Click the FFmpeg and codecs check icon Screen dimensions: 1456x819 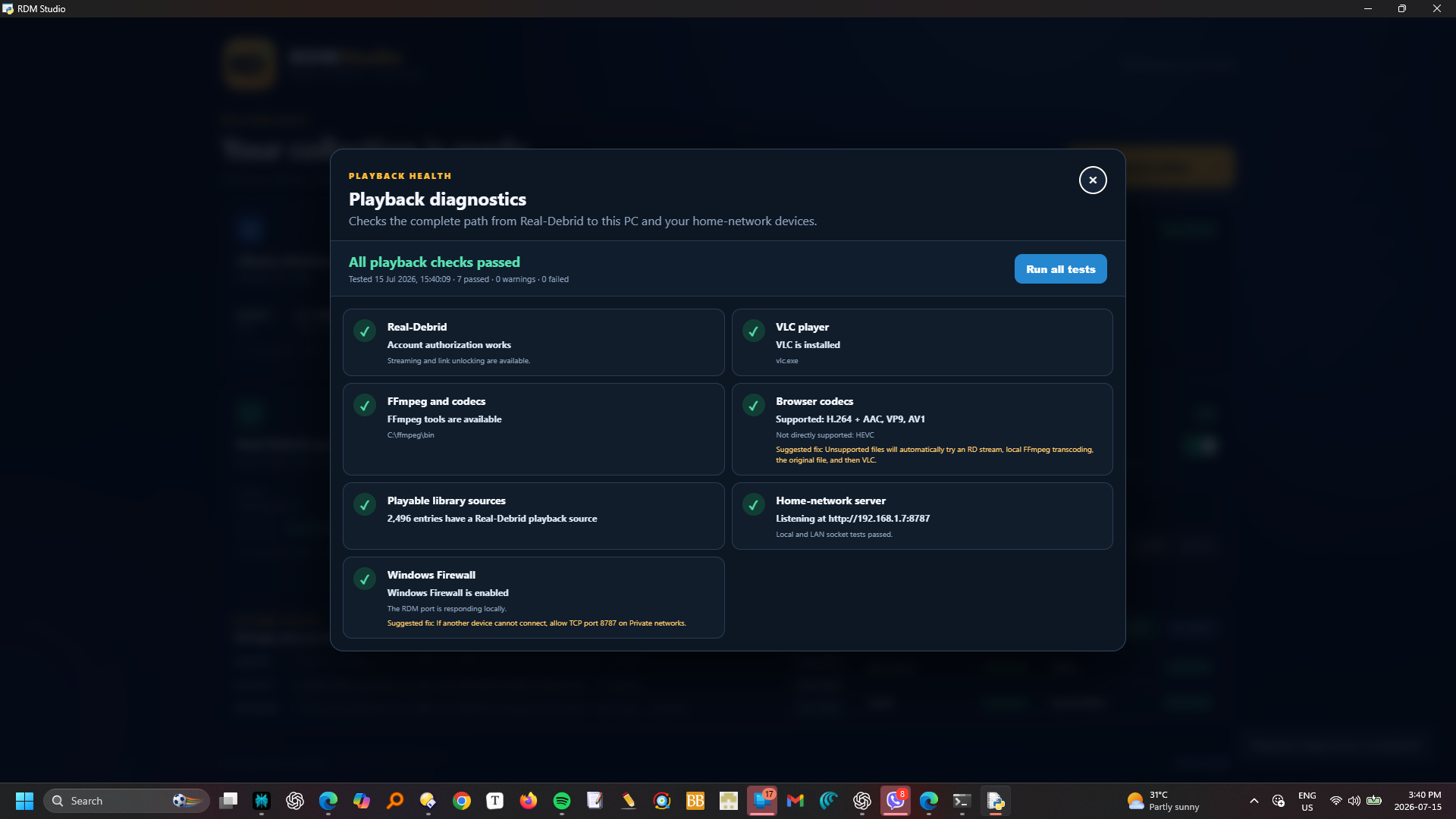coord(365,406)
